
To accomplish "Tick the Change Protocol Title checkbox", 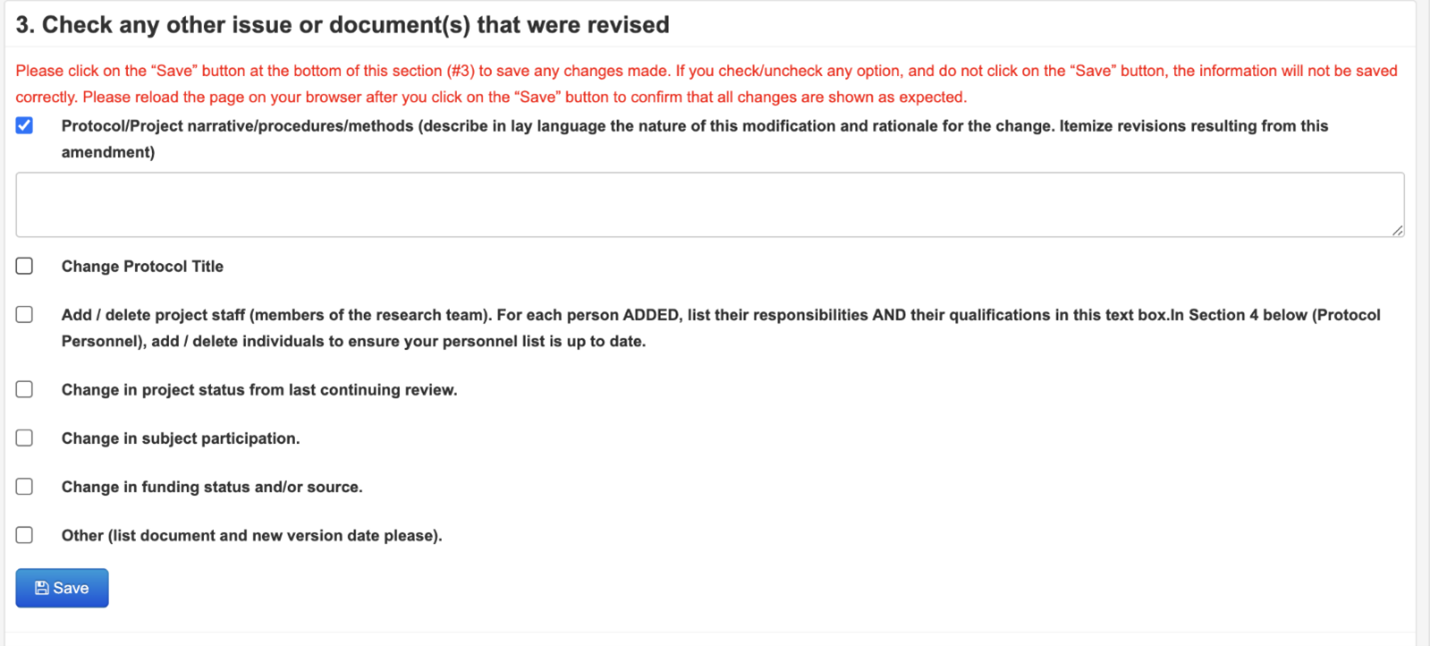I will [x=24, y=266].
